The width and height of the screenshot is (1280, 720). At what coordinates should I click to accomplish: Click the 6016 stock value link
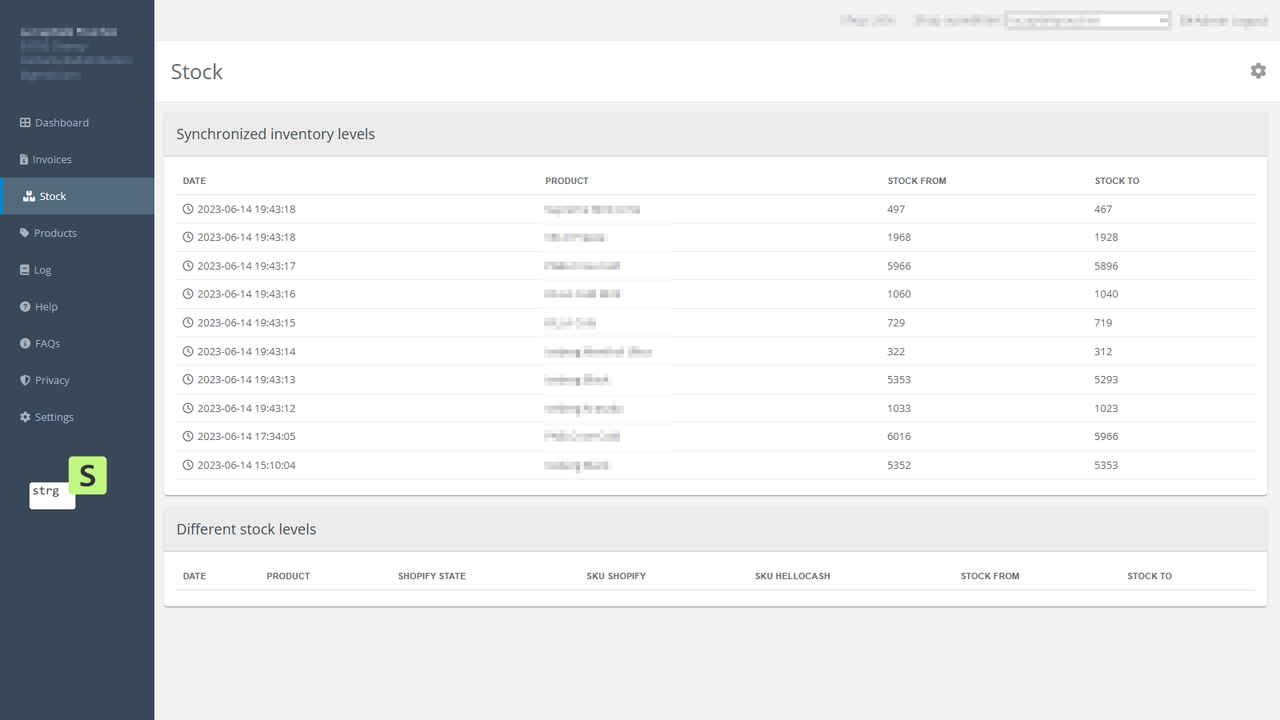point(899,436)
